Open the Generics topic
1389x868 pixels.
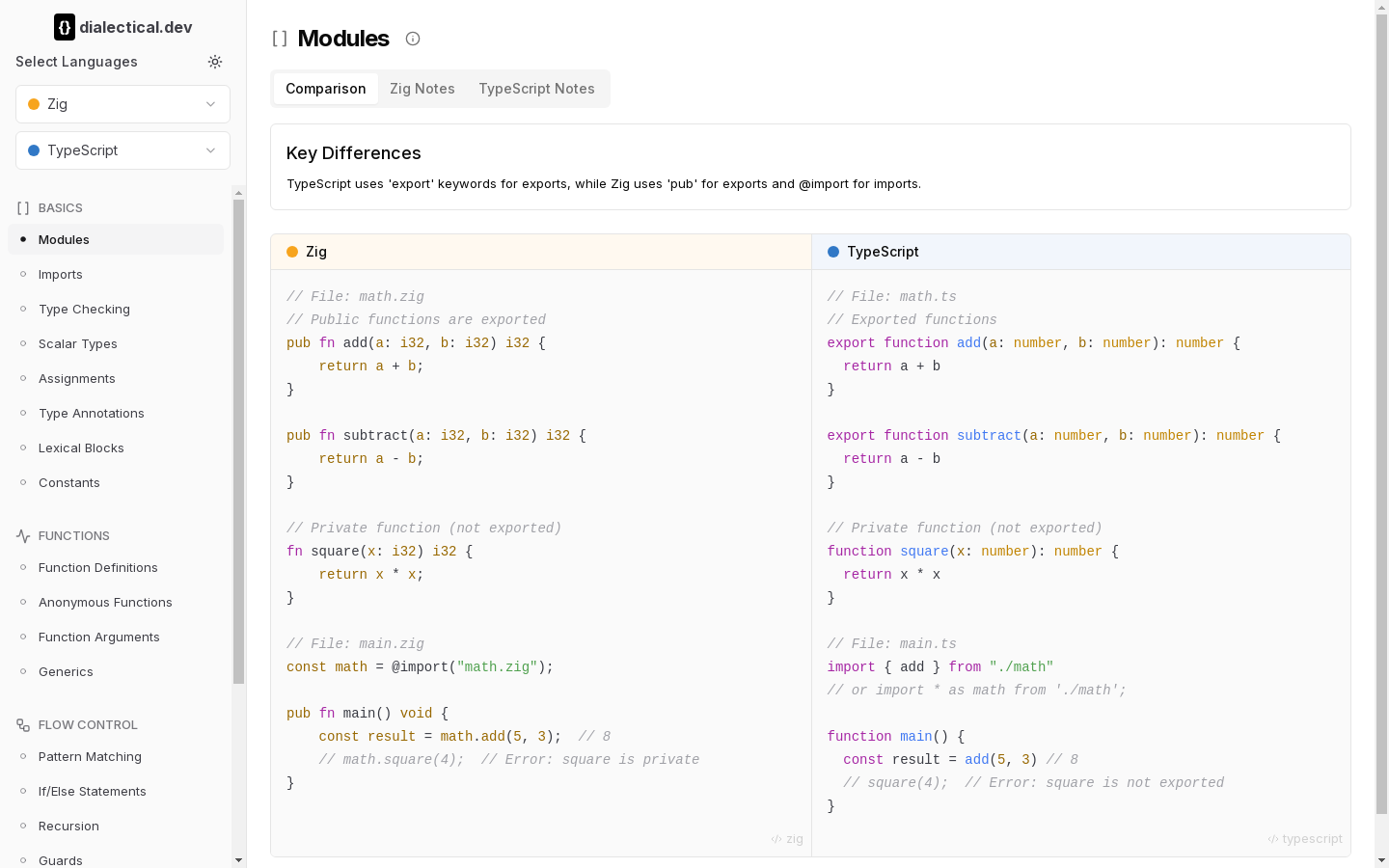coord(116,671)
